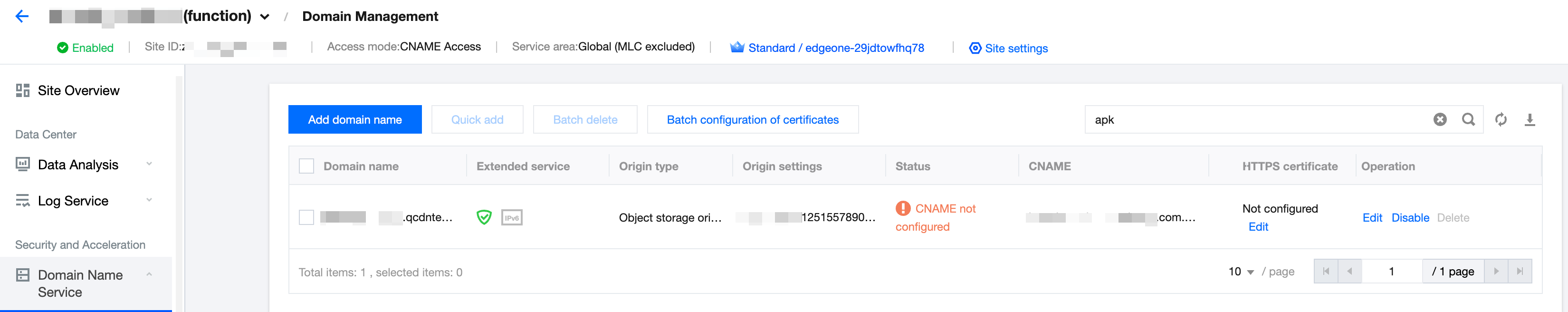Clear the apk search text
The height and width of the screenshot is (312, 1568).
click(x=1440, y=119)
